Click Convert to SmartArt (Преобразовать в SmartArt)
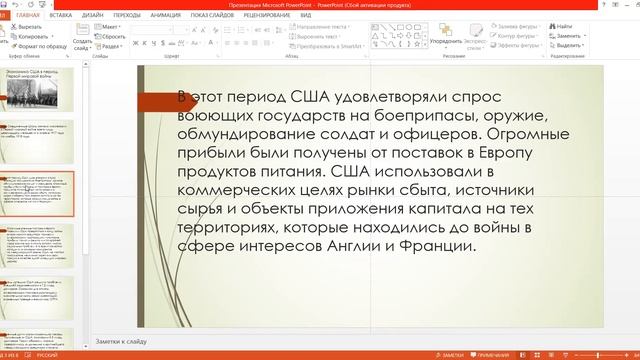 click(x=326, y=46)
